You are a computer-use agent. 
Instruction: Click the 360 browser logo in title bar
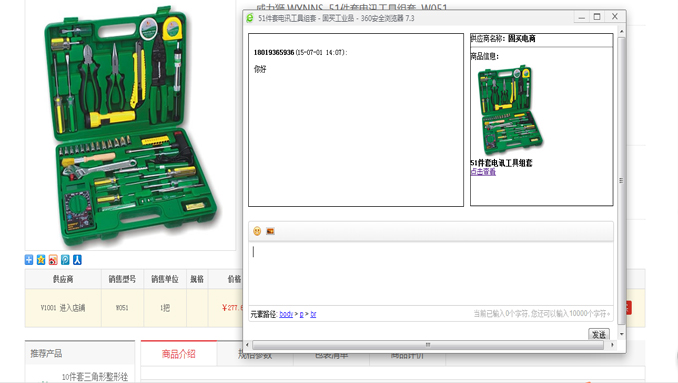[250, 18]
